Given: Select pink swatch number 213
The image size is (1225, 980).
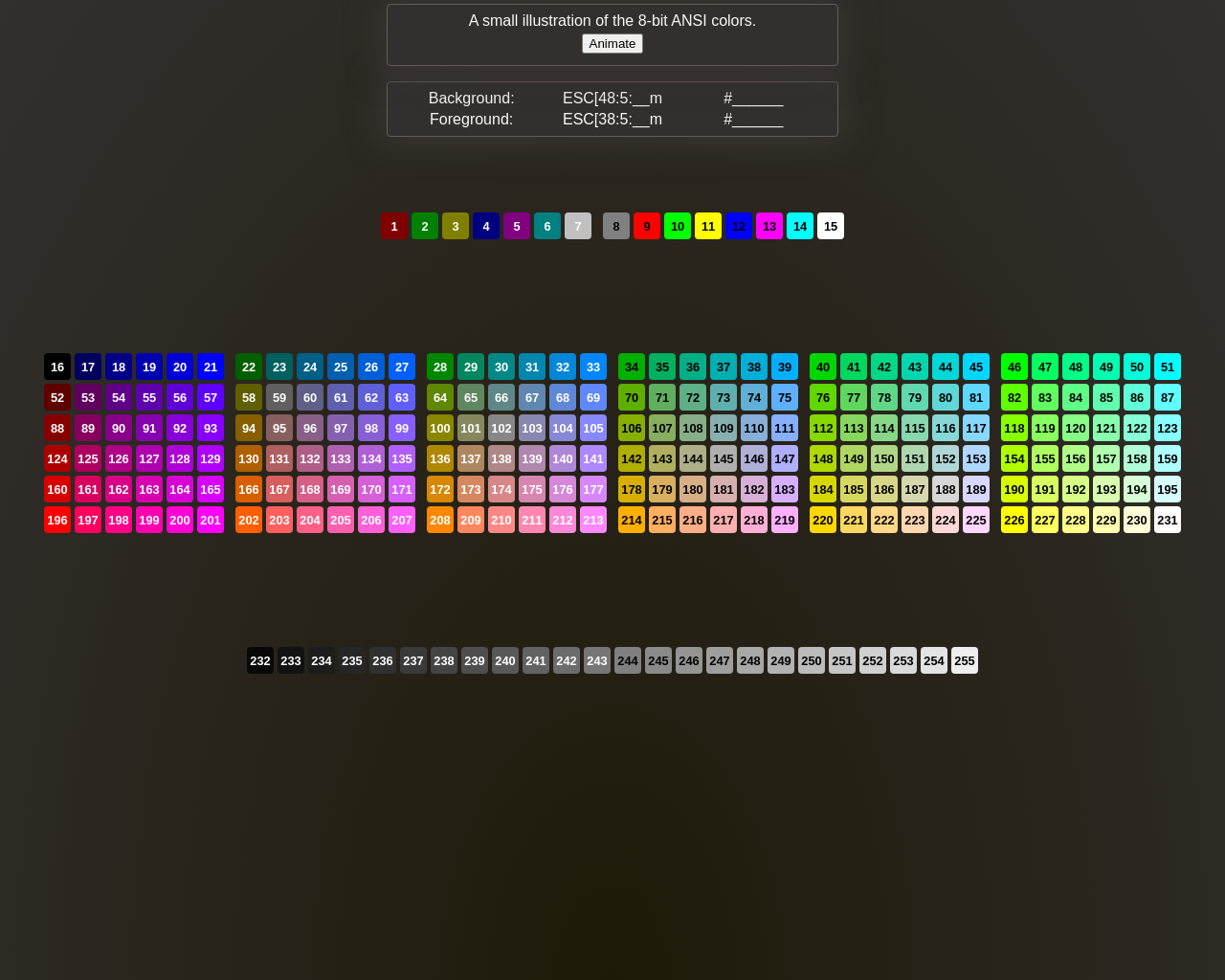Looking at the screenshot, I should coord(593,520).
